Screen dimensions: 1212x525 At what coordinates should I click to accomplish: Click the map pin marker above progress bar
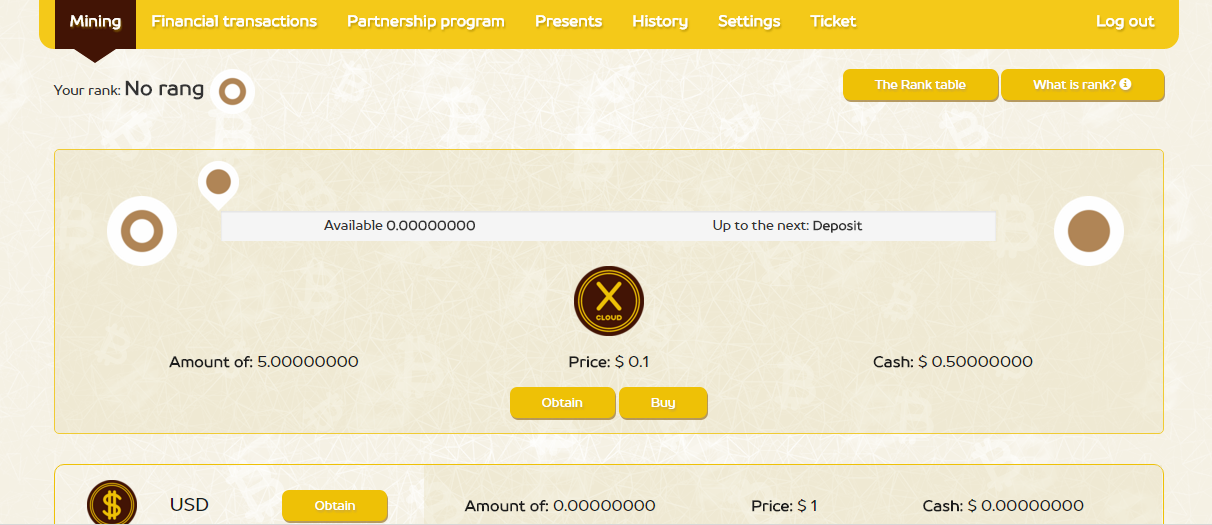[218, 182]
